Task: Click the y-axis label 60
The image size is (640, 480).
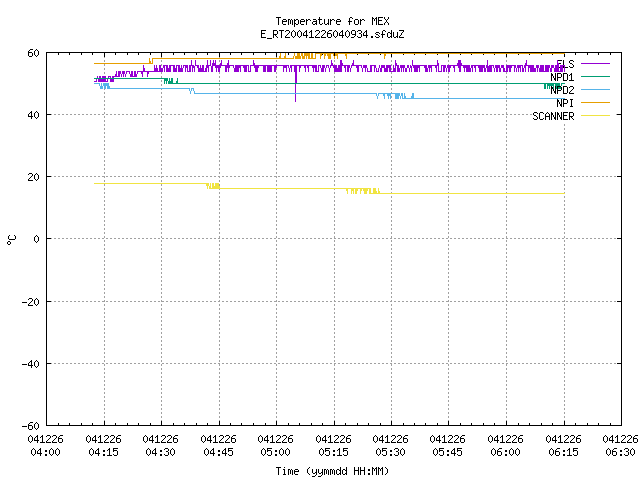Action: (33, 53)
